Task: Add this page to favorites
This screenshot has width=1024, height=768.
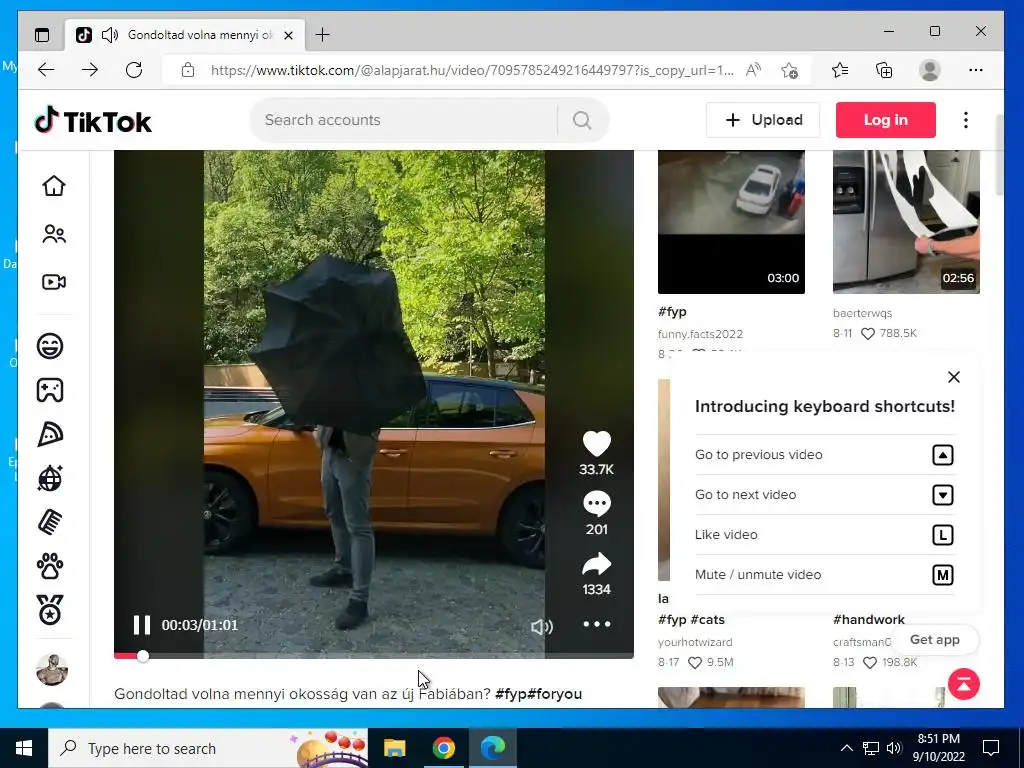Action: point(790,70)
